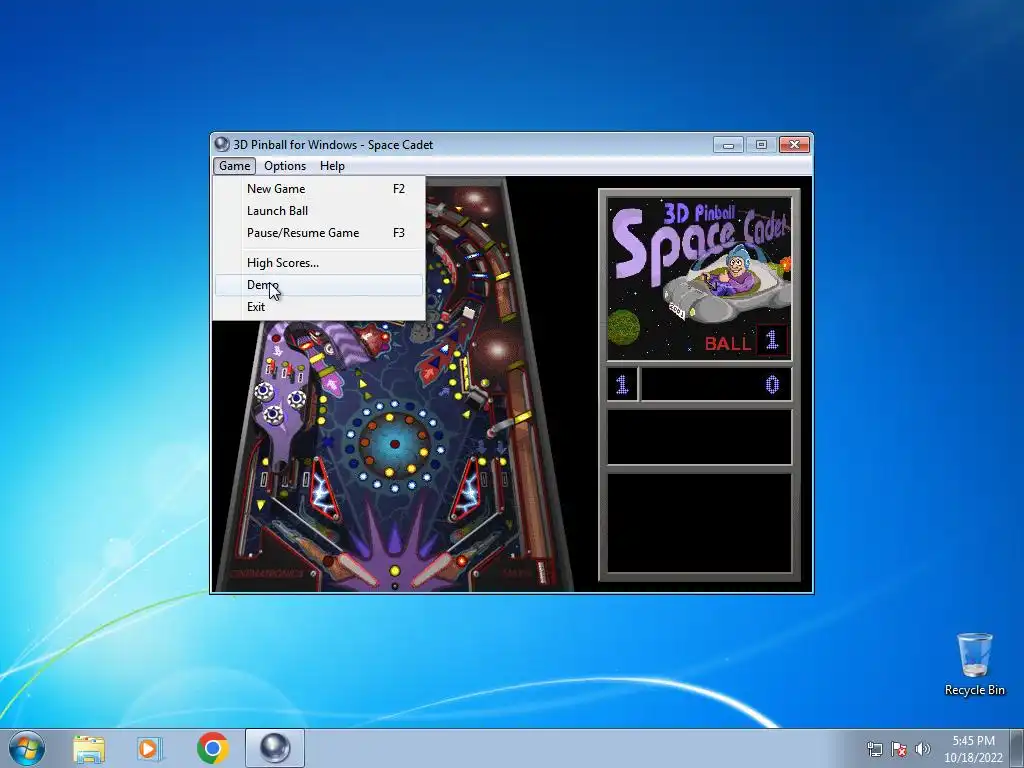Minimize the 3D Pinball window
This screenshot has width=1024, height=768.
(728, 144)
